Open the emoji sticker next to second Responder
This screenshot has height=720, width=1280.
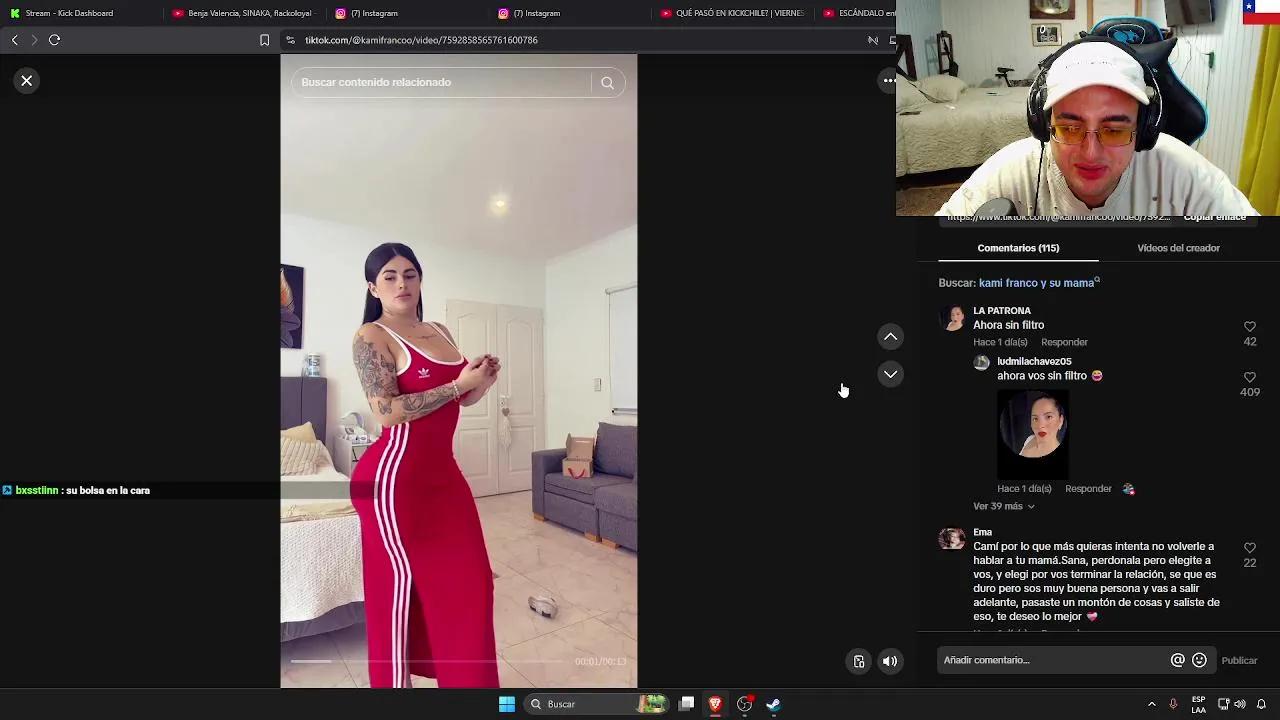(1129, 489)
